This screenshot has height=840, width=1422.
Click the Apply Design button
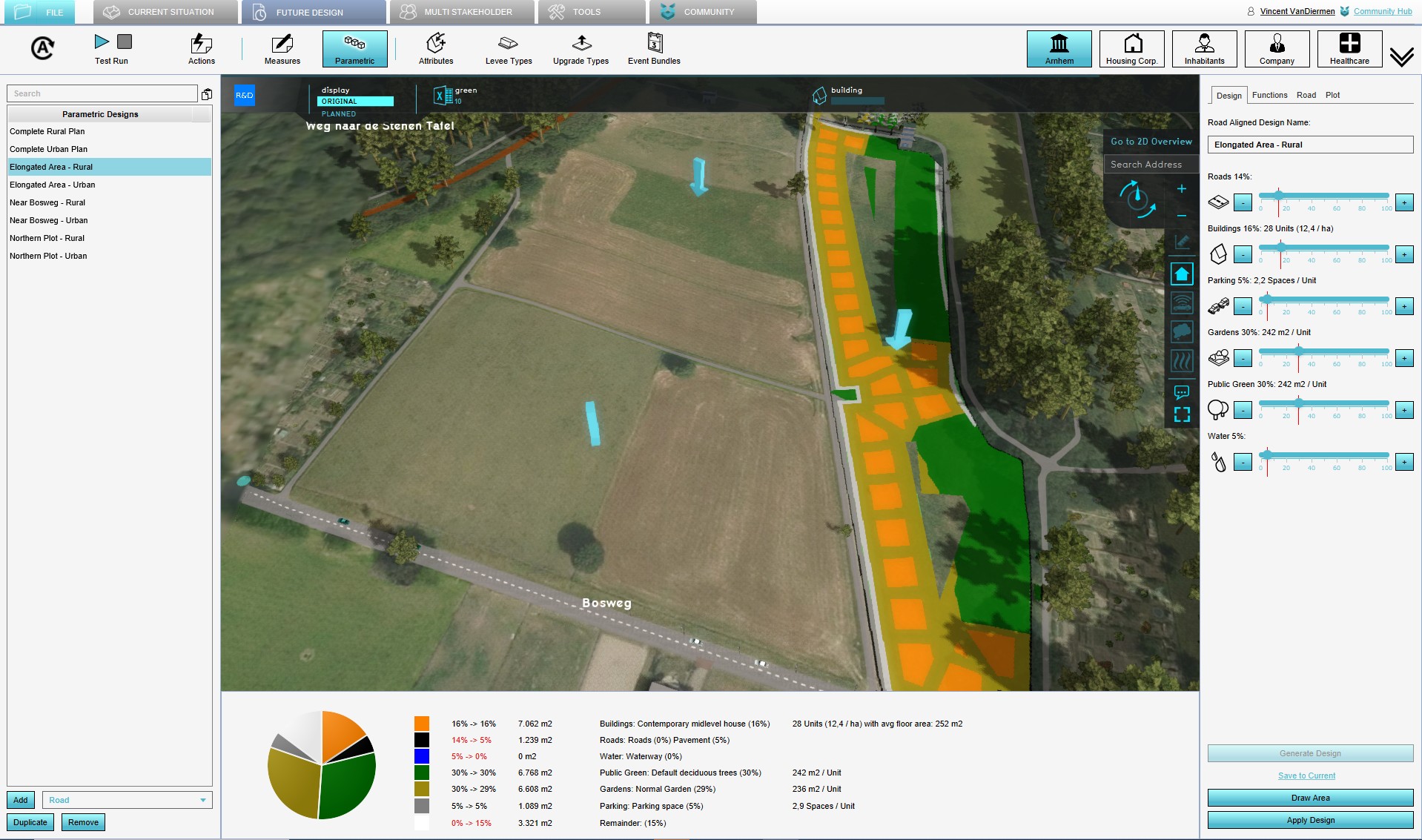(1310, 820)
